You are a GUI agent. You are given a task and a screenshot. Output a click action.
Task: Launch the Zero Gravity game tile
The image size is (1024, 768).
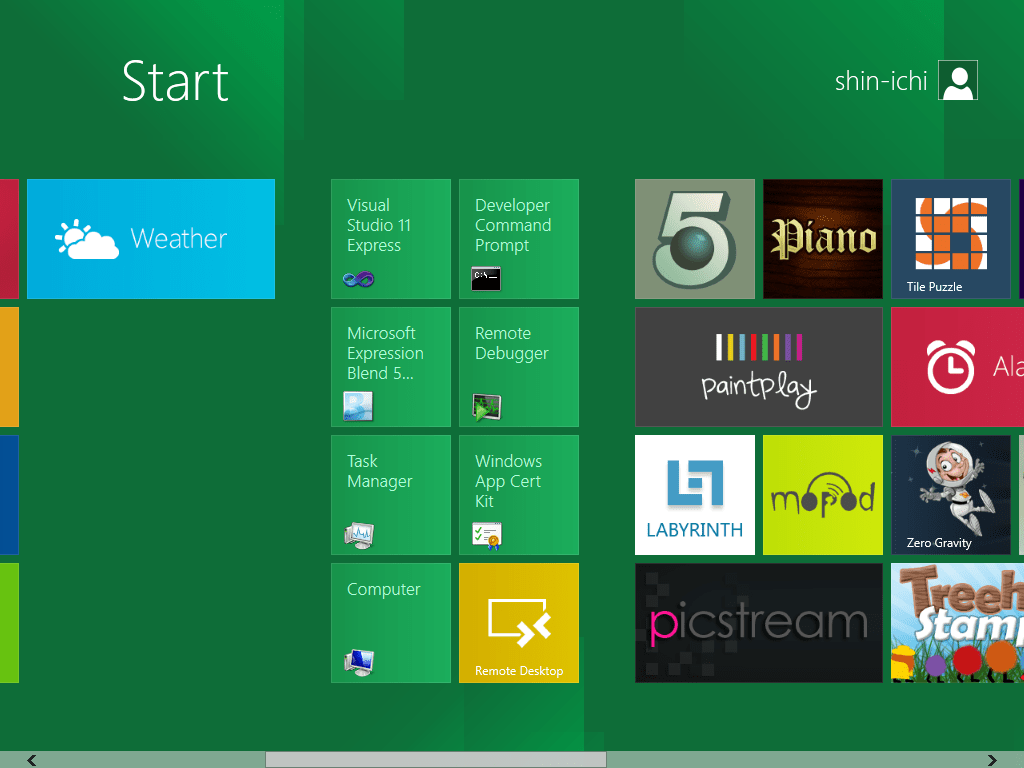point(951,494)
